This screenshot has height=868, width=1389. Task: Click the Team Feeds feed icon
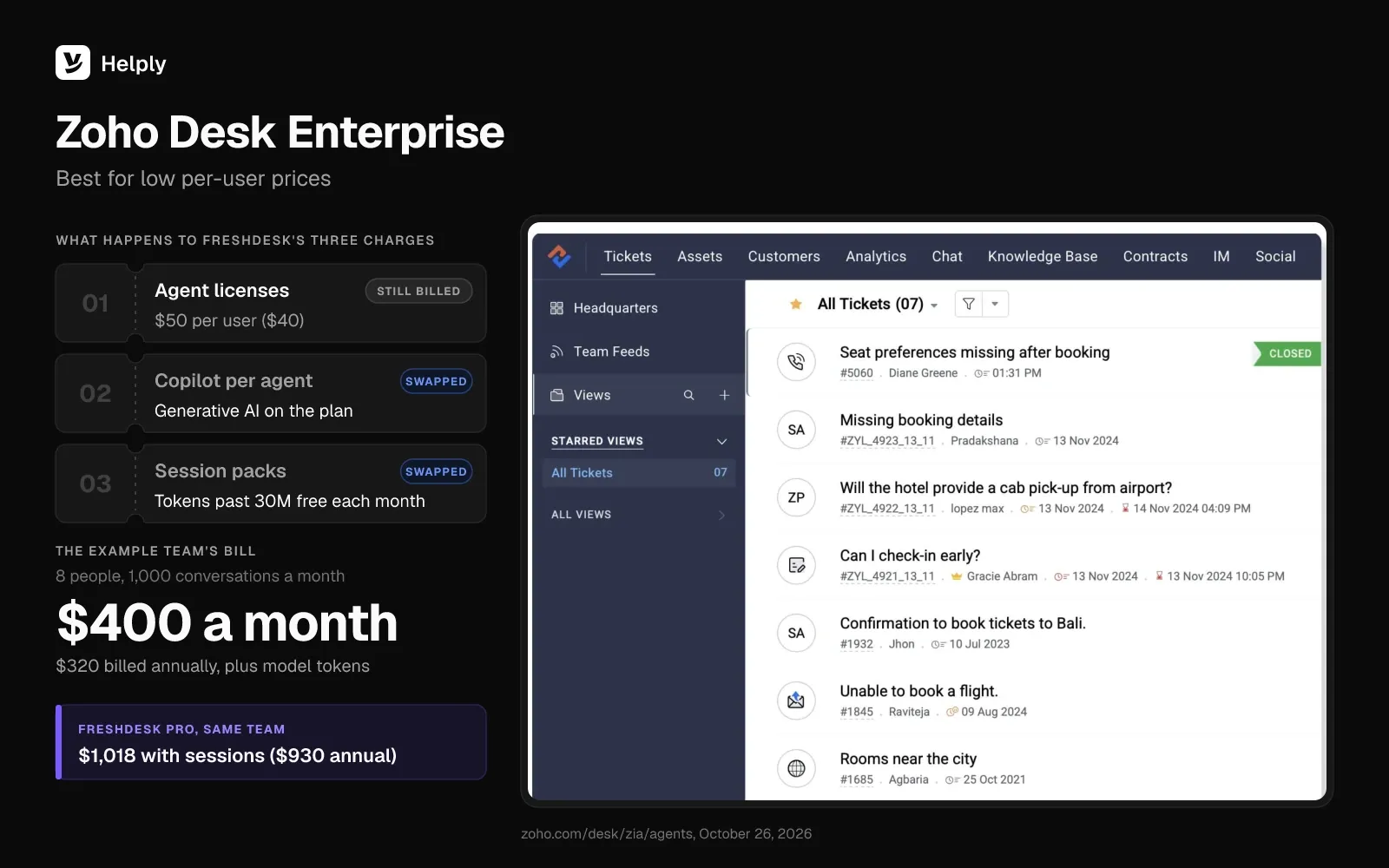(x=557, y=352)
